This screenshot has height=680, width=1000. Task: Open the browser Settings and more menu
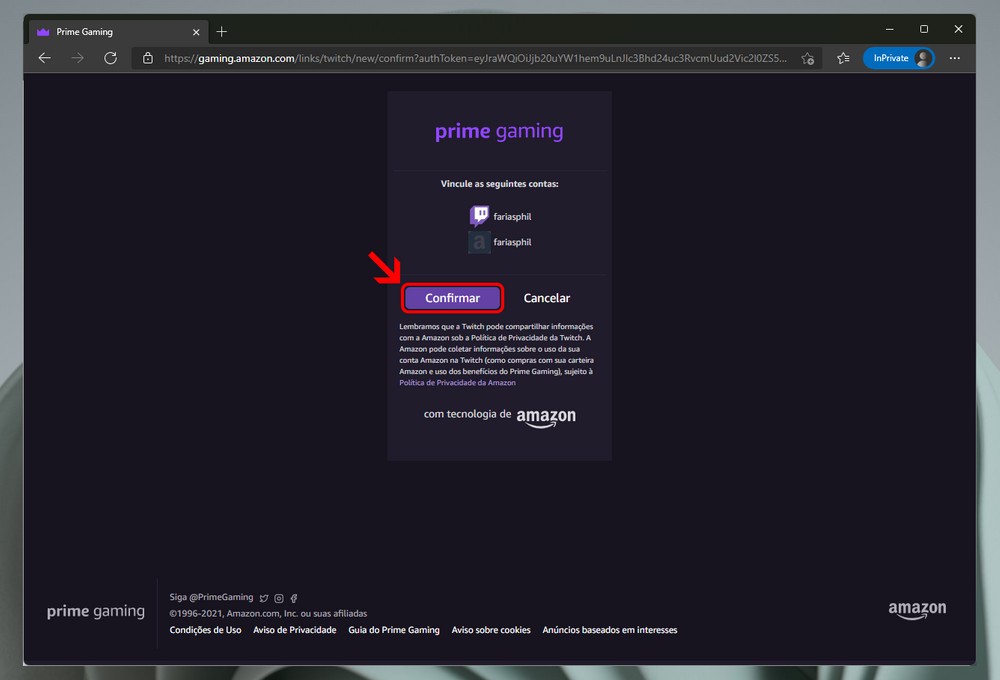click(955, 58)
